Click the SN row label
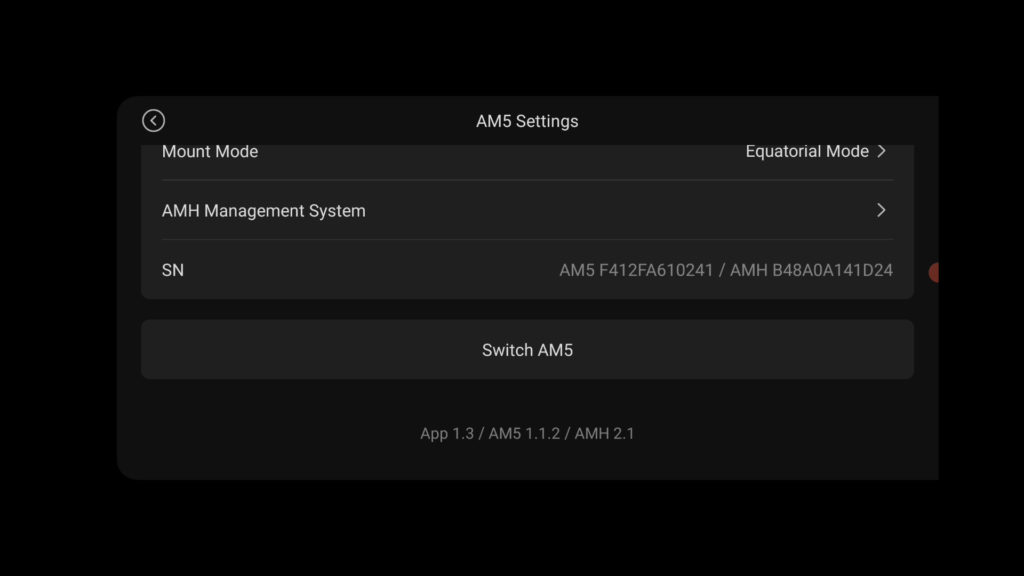Screen dimensions: 1024x576 click(173, 270)
